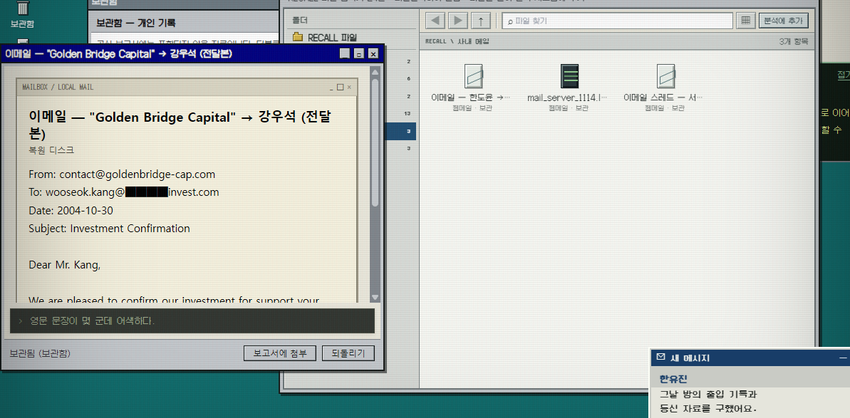This screenshot has width=850, height=418.
Task: Maximize the Golden Bridge Capital email window
Action: tap(358, 54)
